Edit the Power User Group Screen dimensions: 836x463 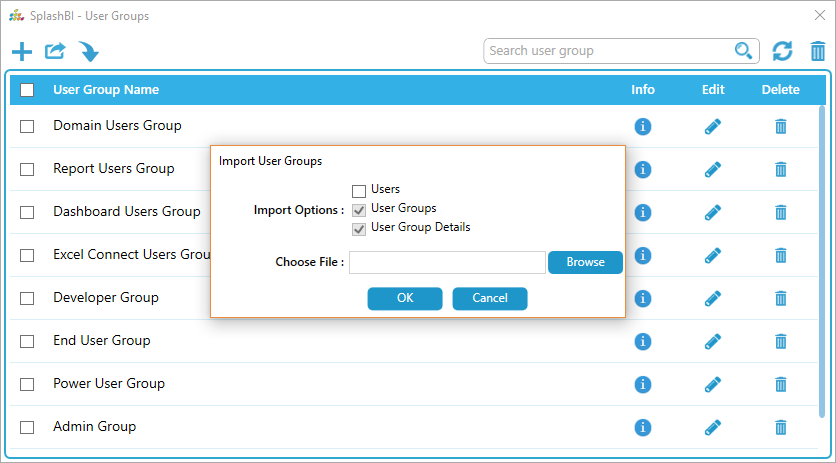(712, 384)
